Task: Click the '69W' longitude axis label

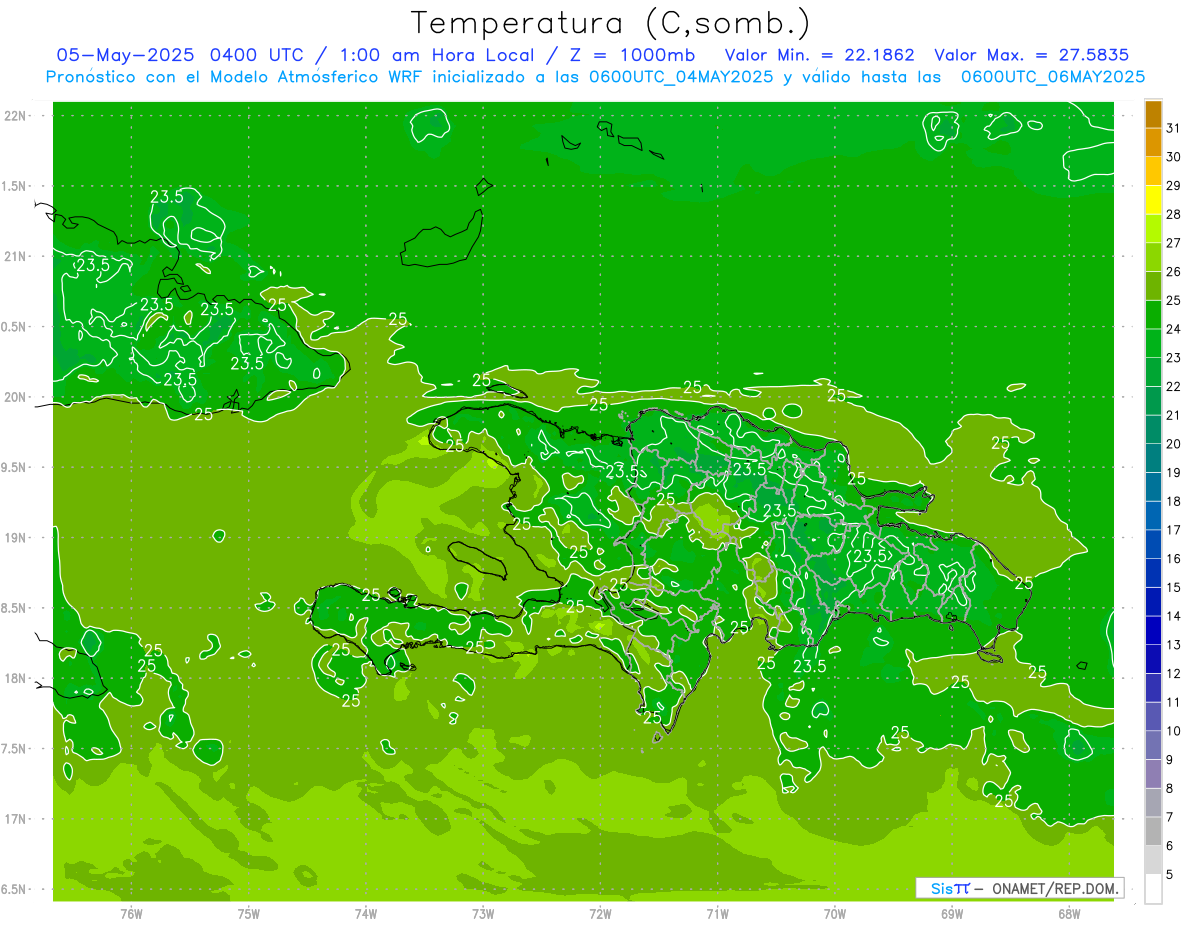Action: (x=951, y=913)
